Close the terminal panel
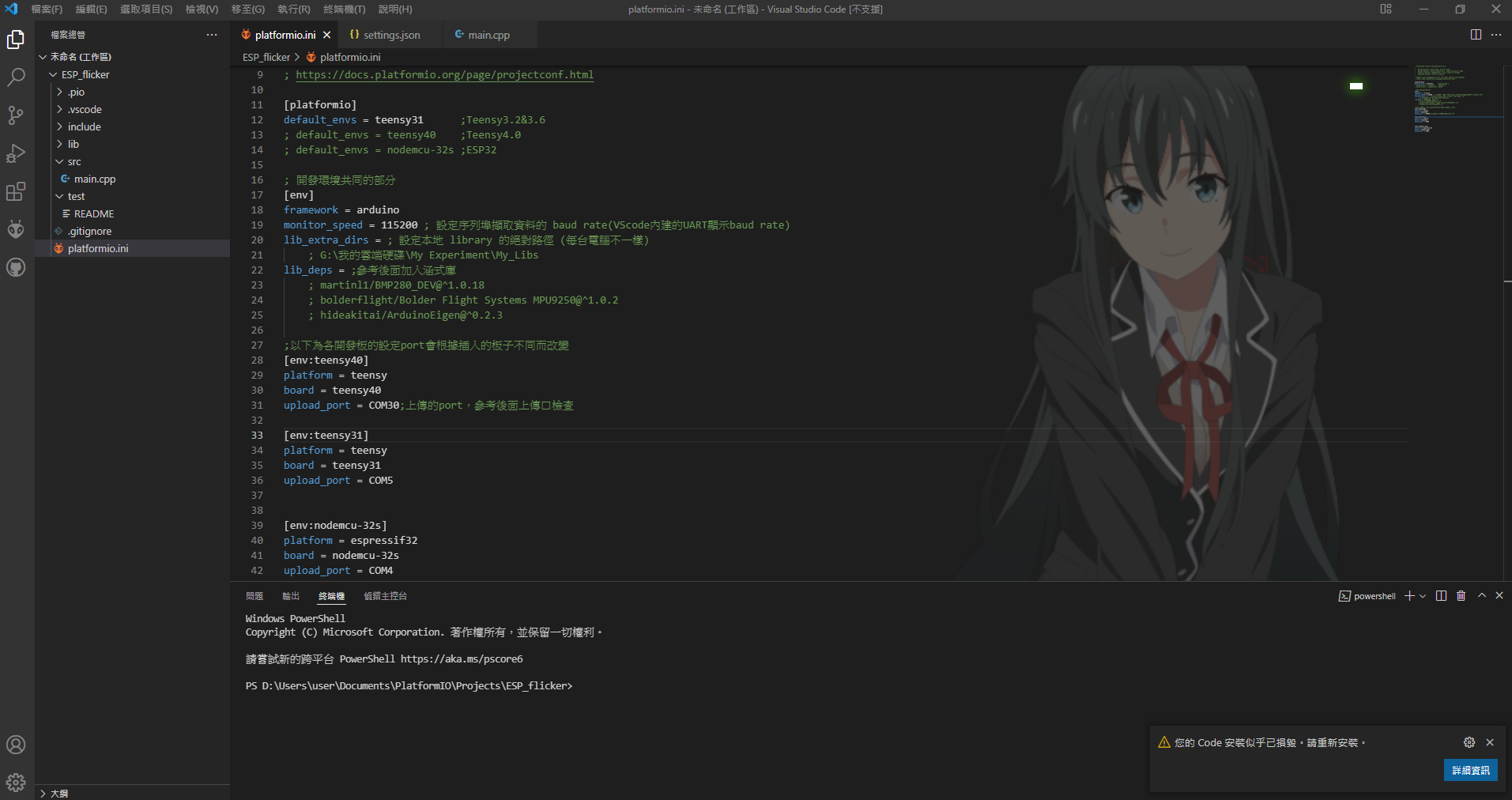The image size is (1512, 800). coord(1499,595)
